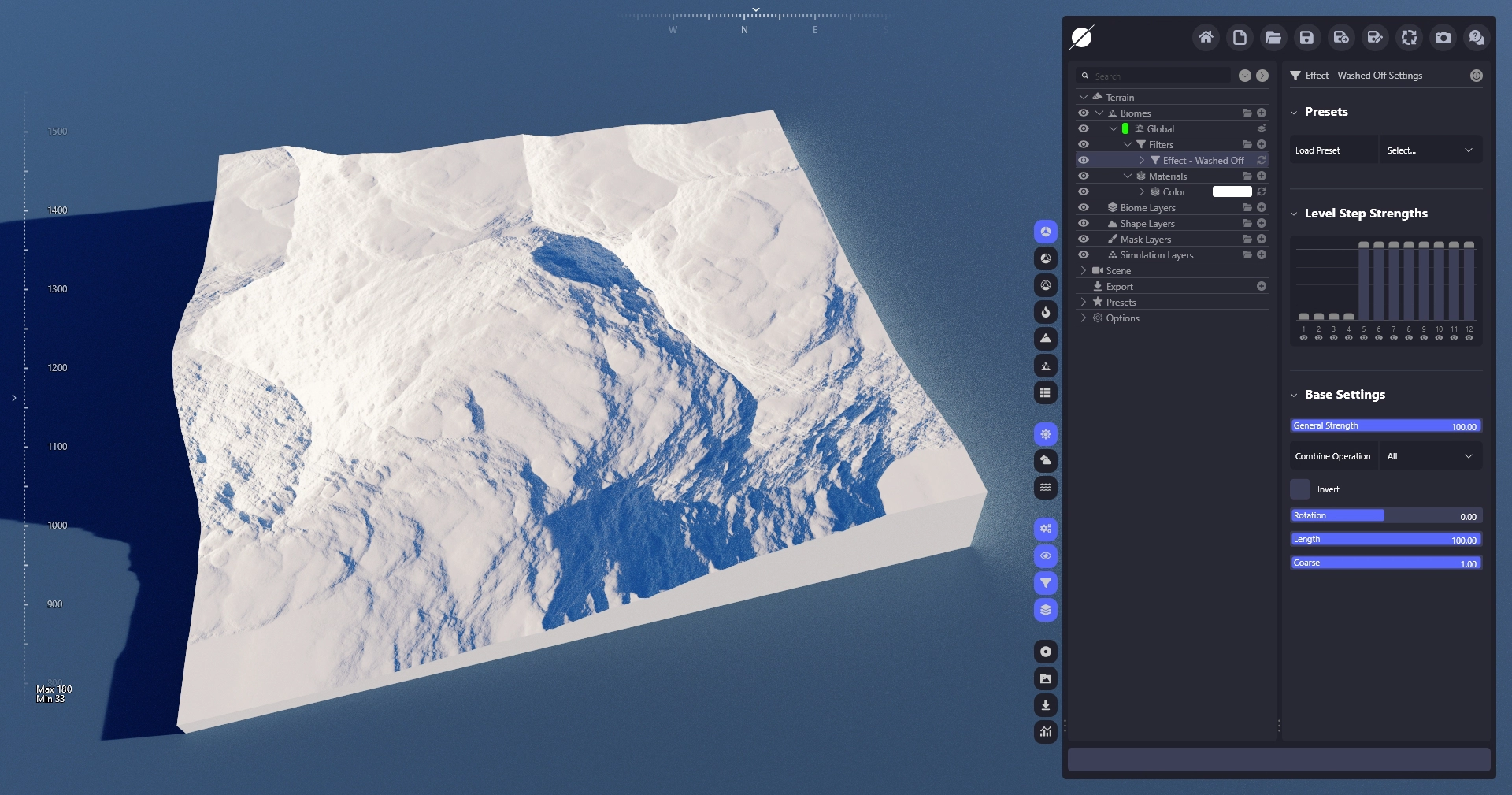1512x795 pixels.
Task: Toggle visibility of the Biomes row
Action: [x=1084, y=113]
